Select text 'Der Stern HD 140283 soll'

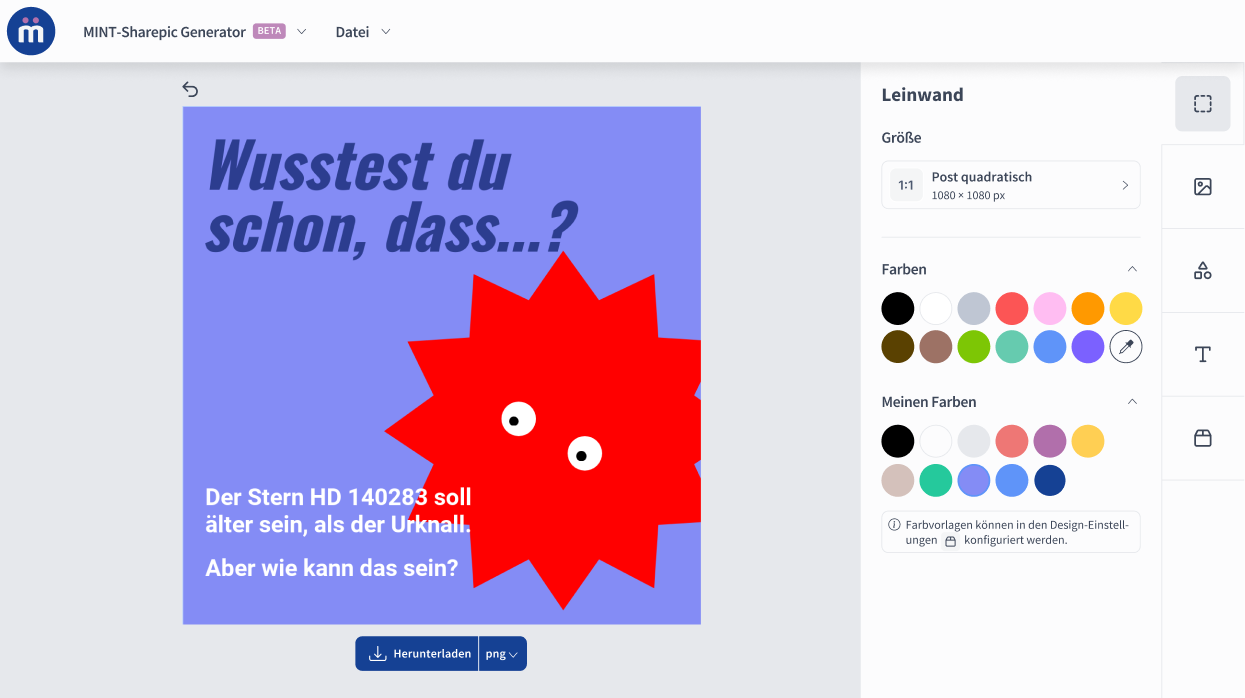pos(338,497)
